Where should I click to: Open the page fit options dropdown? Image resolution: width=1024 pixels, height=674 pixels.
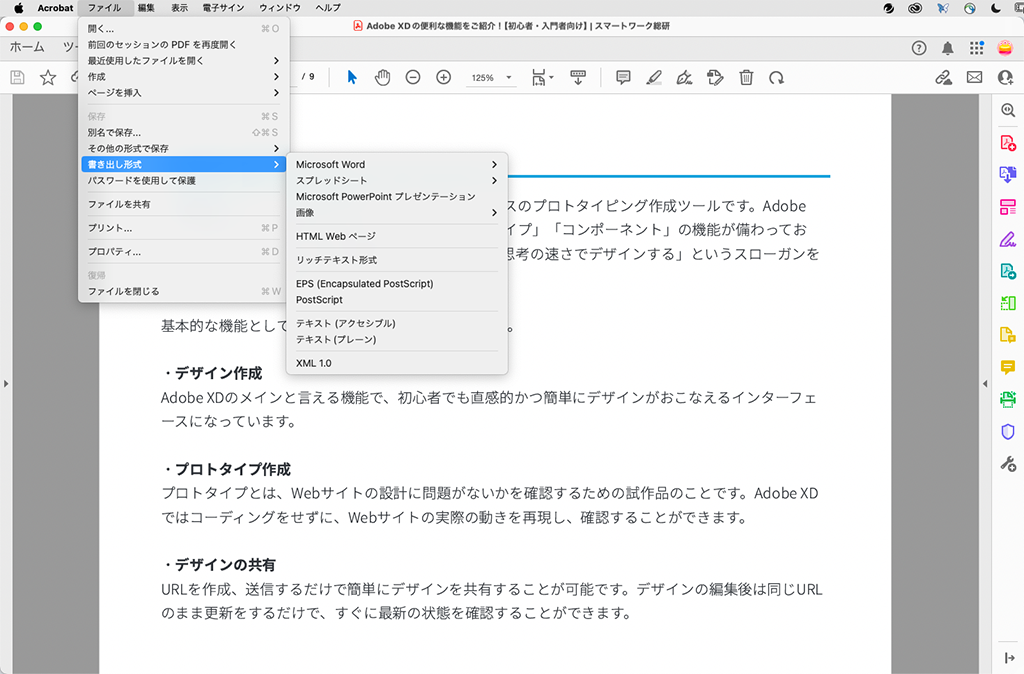pyautogui.click(x=542, y=78)
